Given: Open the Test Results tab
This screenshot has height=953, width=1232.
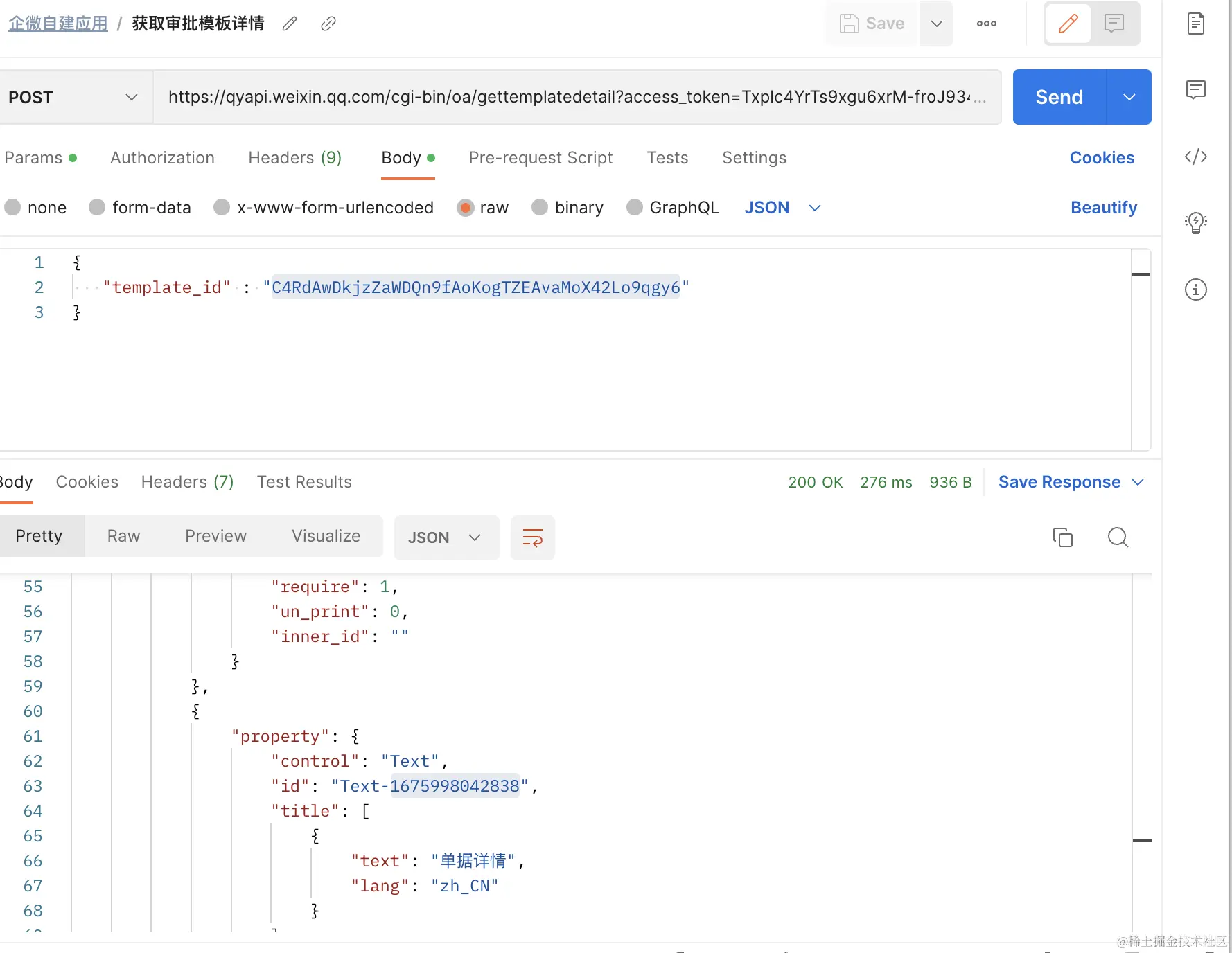Looking at the screenshot, I should pyautogui.click(x=304, y=482).
